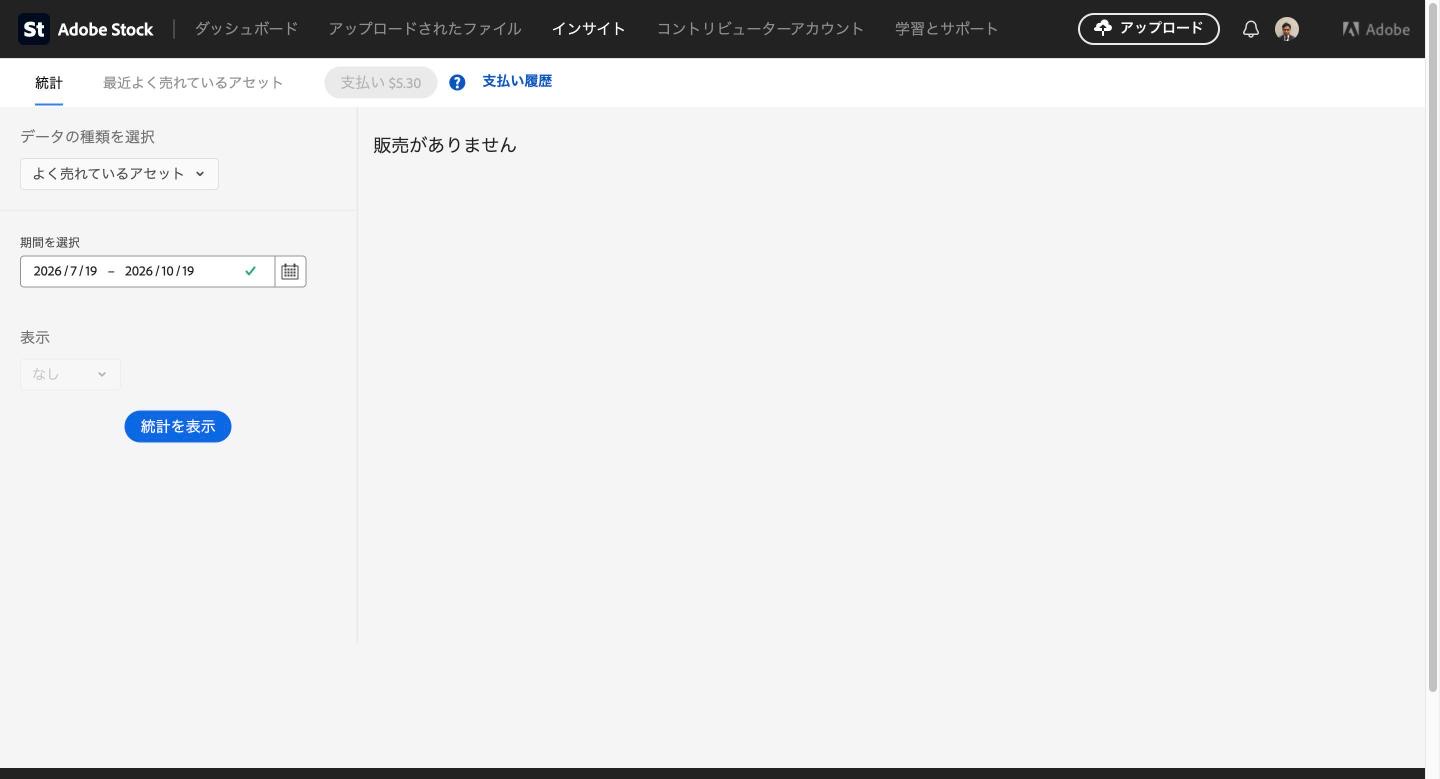The width and height of the screenshot is (1440, 779).
Task: Click the 期間を選択 label
Action: 50,243
